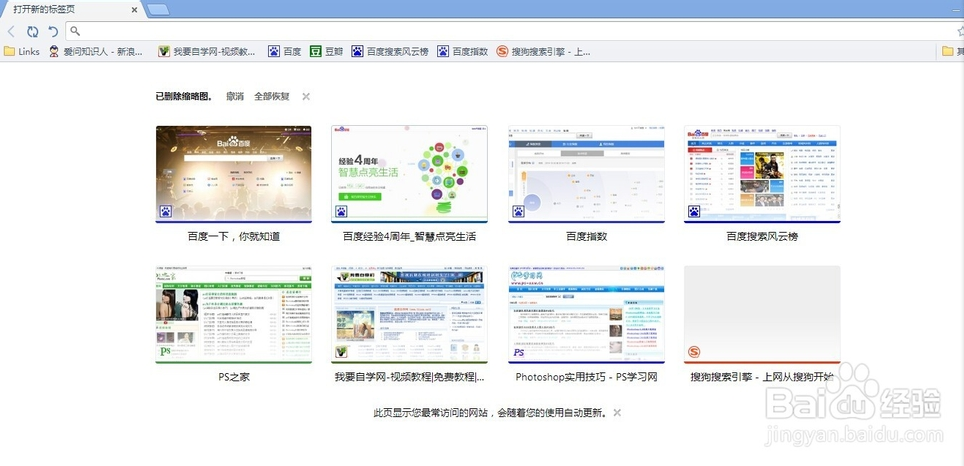Open the 百度指数 page thumbnail
The width and height of the screenshot is (964, 466).
pyautogui.click(x=587, y=174)
